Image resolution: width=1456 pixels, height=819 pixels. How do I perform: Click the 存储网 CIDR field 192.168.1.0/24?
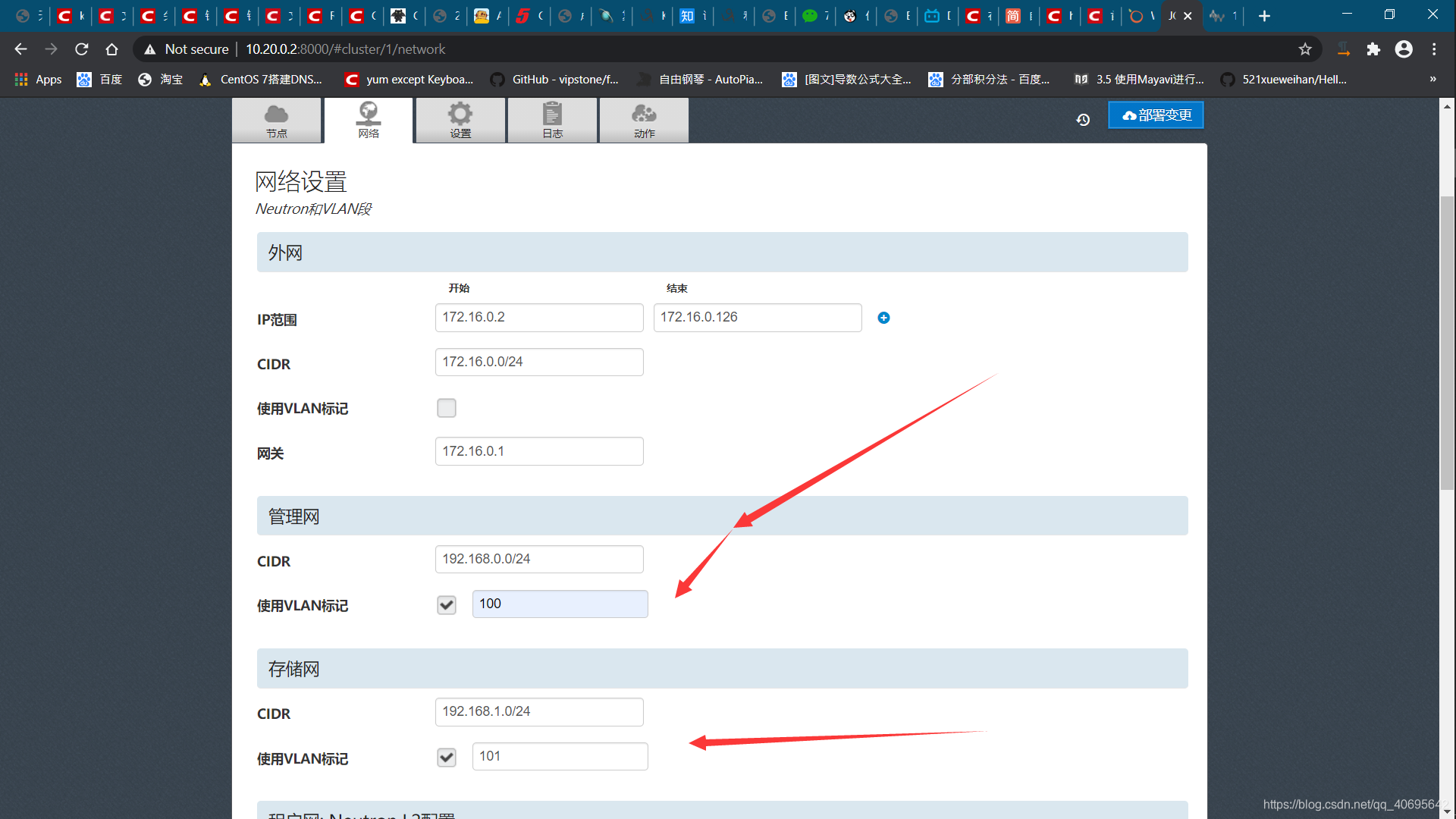click(539, 712)
